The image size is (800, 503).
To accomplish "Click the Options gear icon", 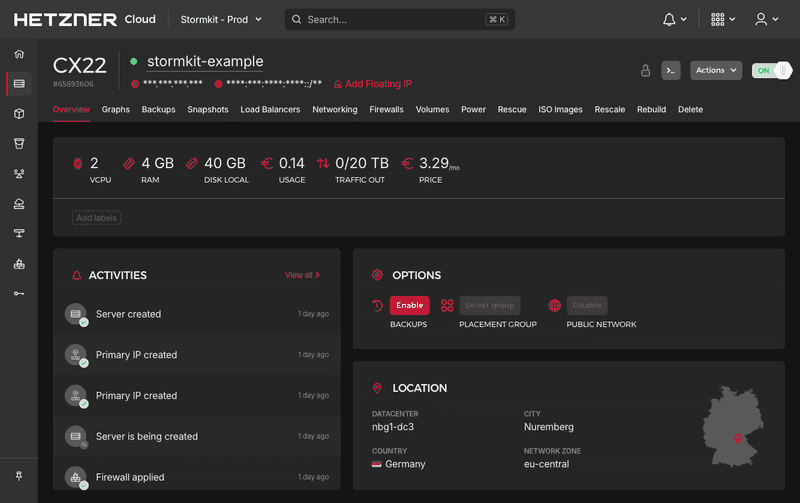I will point(377,275).
